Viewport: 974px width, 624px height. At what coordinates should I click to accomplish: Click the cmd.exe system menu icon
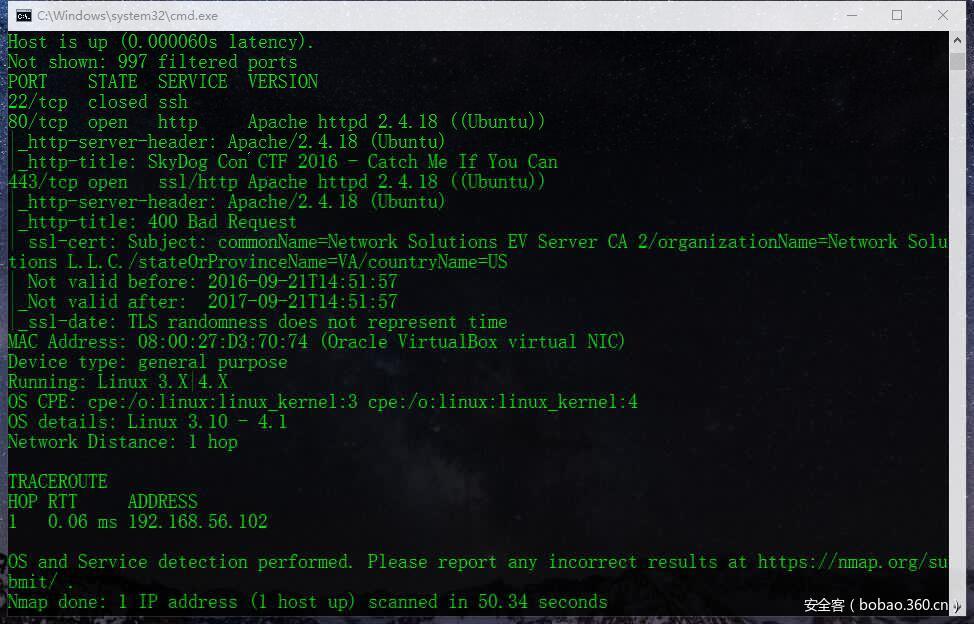(x=23, y=15)
